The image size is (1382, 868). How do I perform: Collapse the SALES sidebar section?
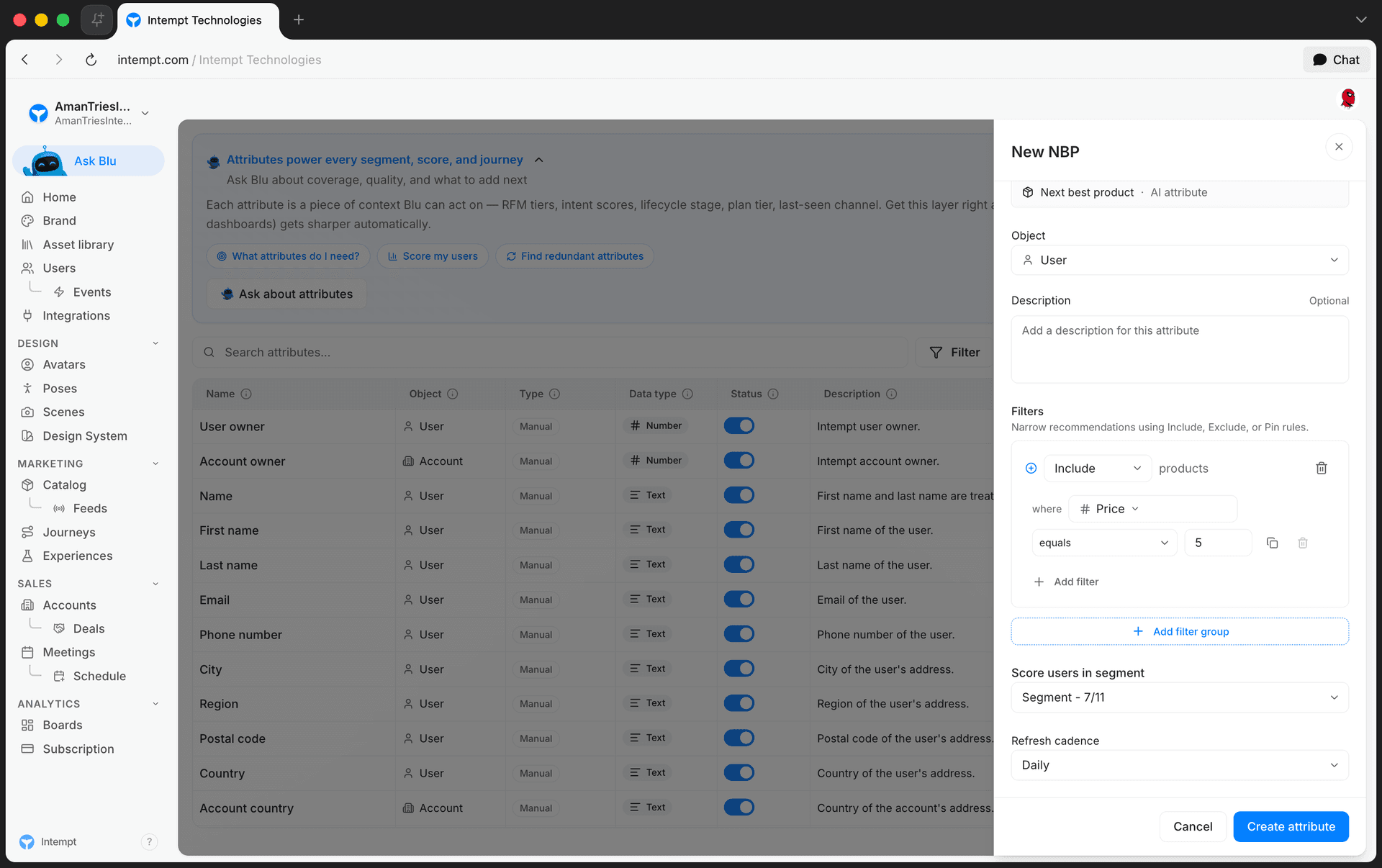point(155,584)
